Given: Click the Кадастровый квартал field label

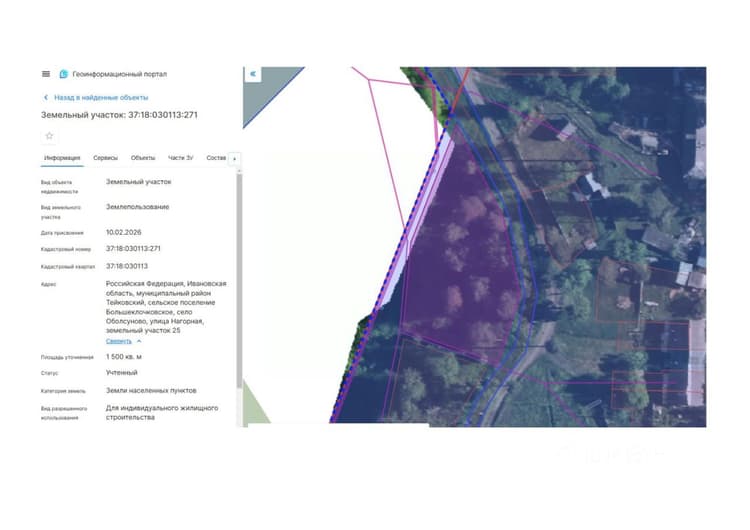Looking at the screenshot, I should click(x=68, y=267).
